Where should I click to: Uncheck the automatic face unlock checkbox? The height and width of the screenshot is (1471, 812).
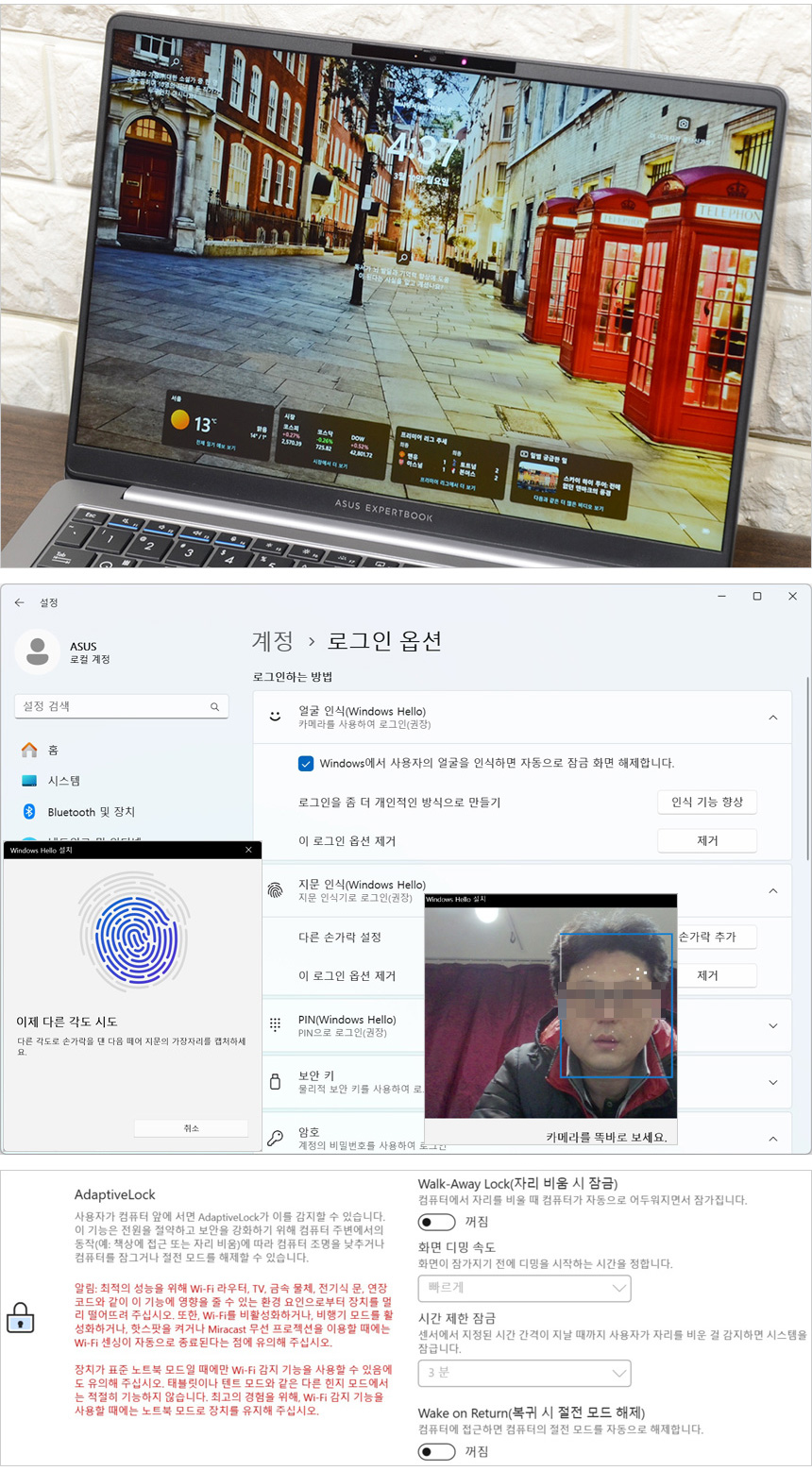click(306, 763)
